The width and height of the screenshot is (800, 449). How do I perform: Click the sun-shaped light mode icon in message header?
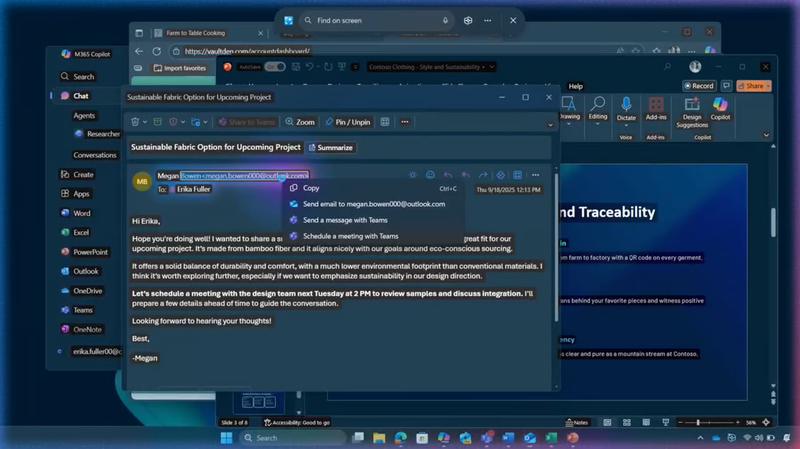[413, 175]
